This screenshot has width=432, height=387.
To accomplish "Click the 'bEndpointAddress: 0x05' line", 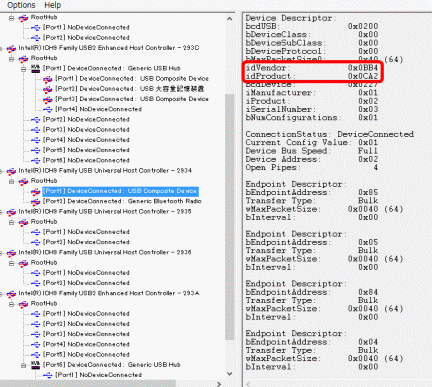I will pos(312,242).
